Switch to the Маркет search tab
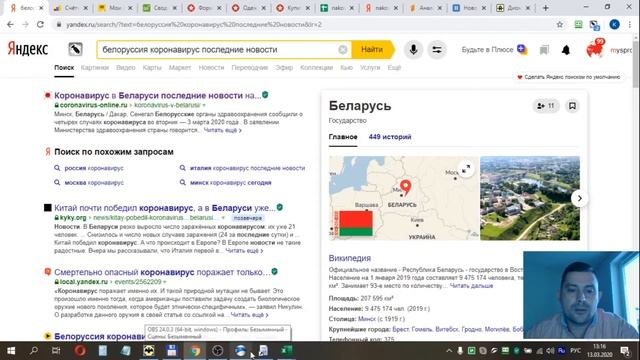The height and width of the screenshot is (360, 640). point(180,68)
